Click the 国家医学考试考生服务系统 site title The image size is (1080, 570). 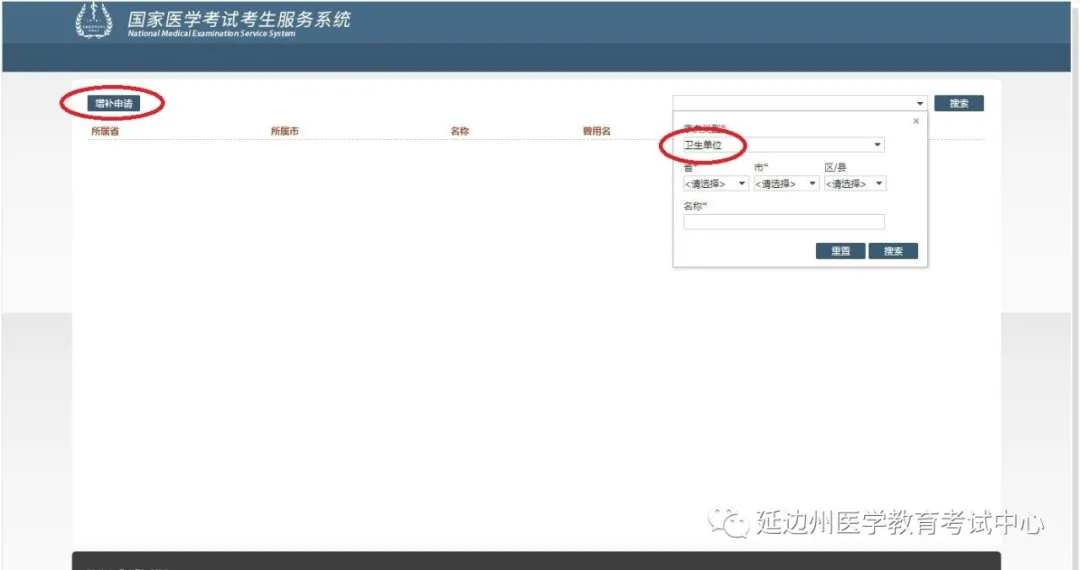click(x=239, y=18)
